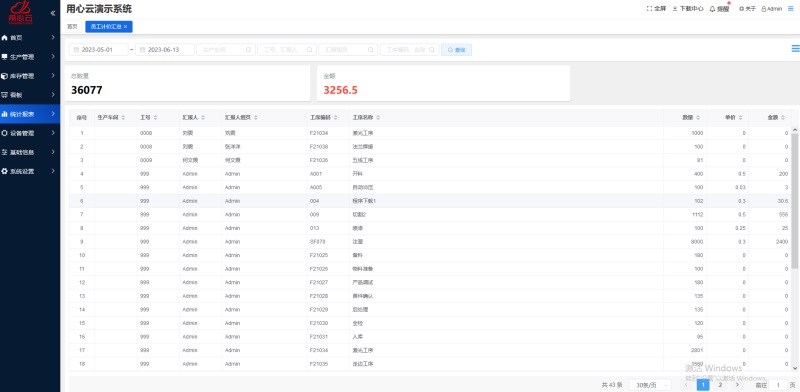Screen dimensions: 800x392
Task: Select the blue active report tab
Action: click(109, 27)
